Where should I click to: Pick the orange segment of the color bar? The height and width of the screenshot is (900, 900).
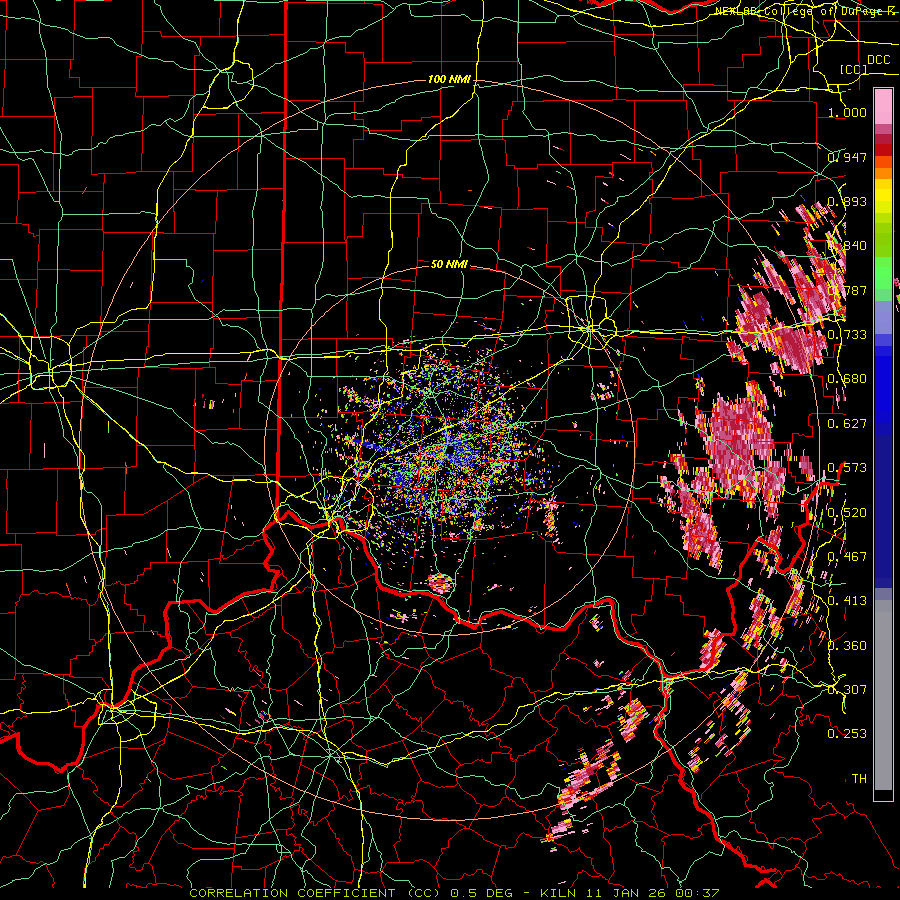(x=883, y=172)
